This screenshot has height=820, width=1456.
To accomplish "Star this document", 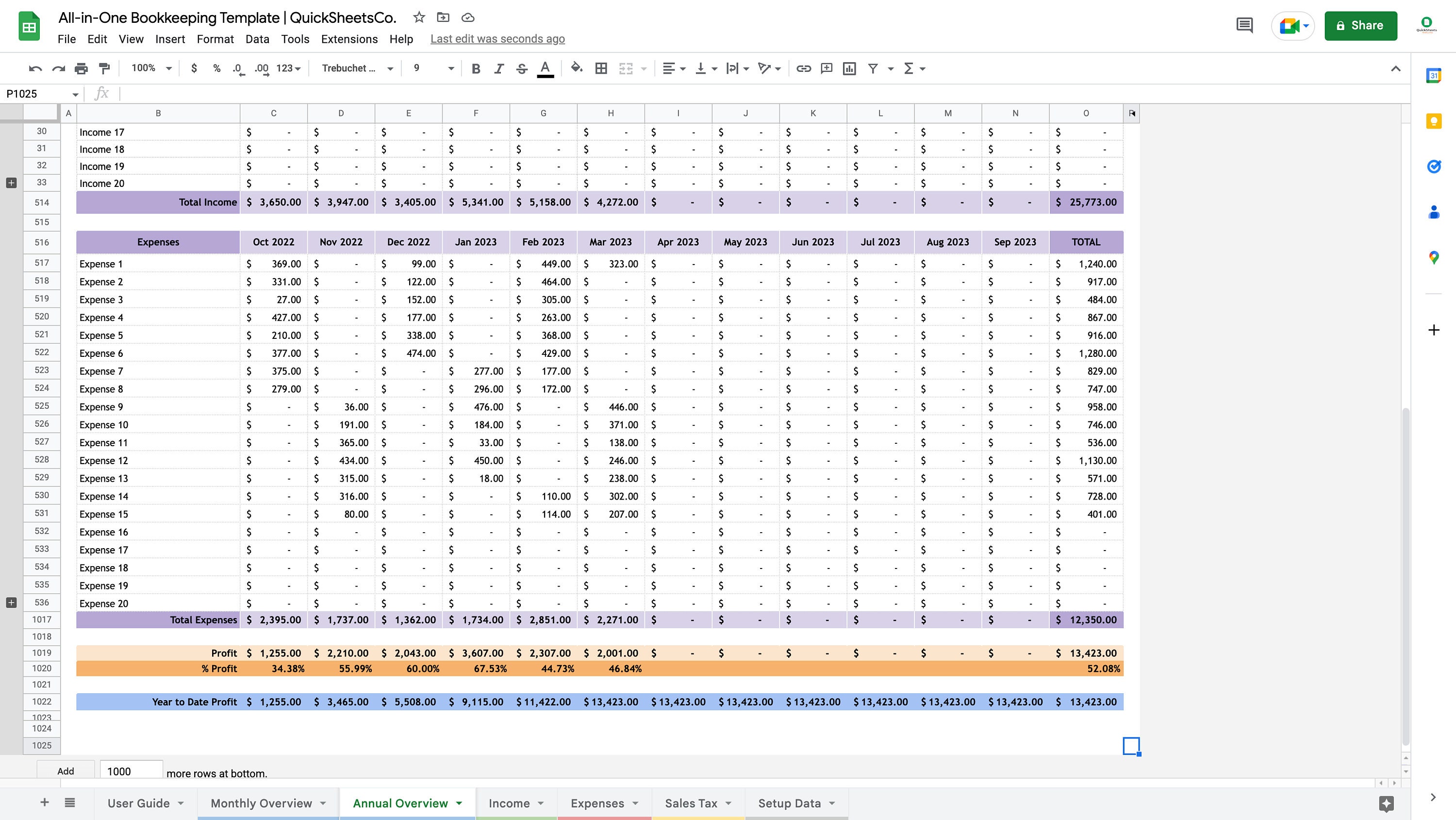I will tap(419, 17).
